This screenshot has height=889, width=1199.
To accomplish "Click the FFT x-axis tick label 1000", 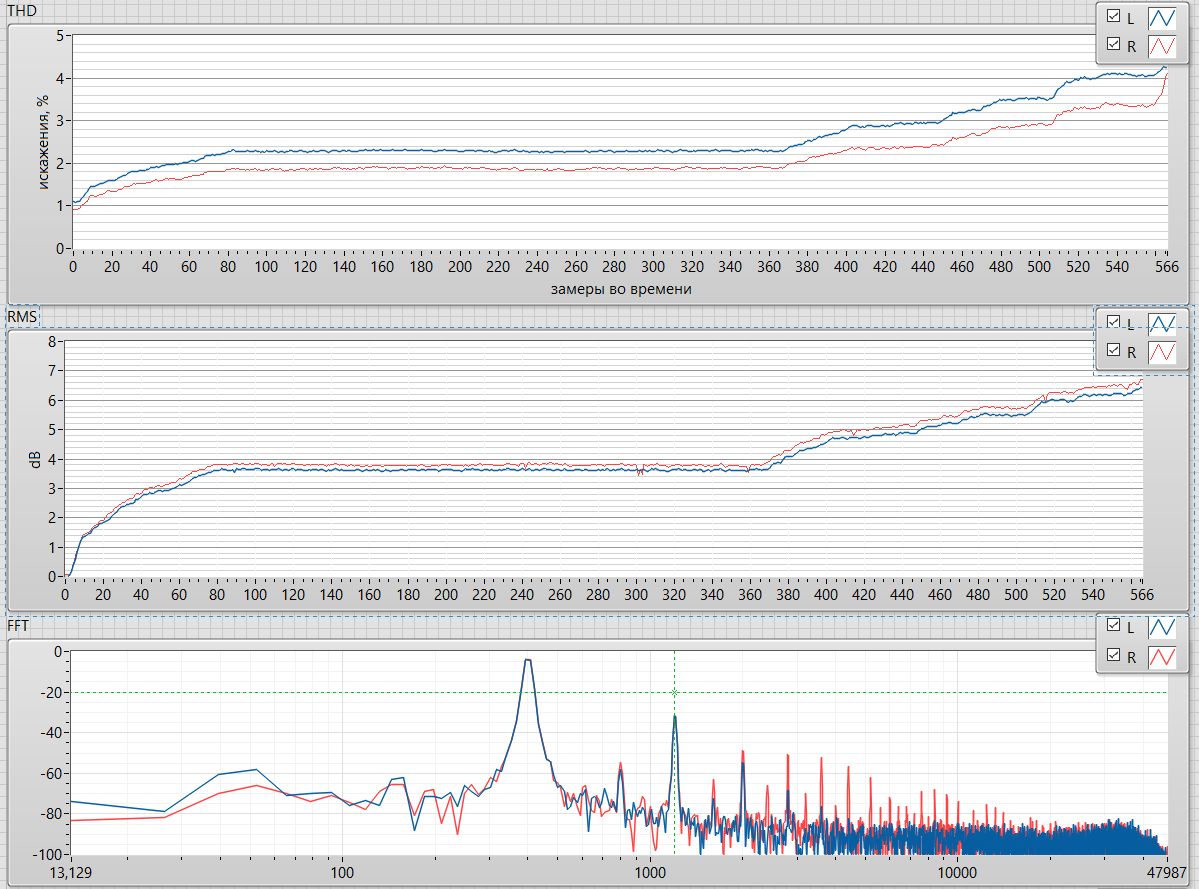I will (650, 872).
